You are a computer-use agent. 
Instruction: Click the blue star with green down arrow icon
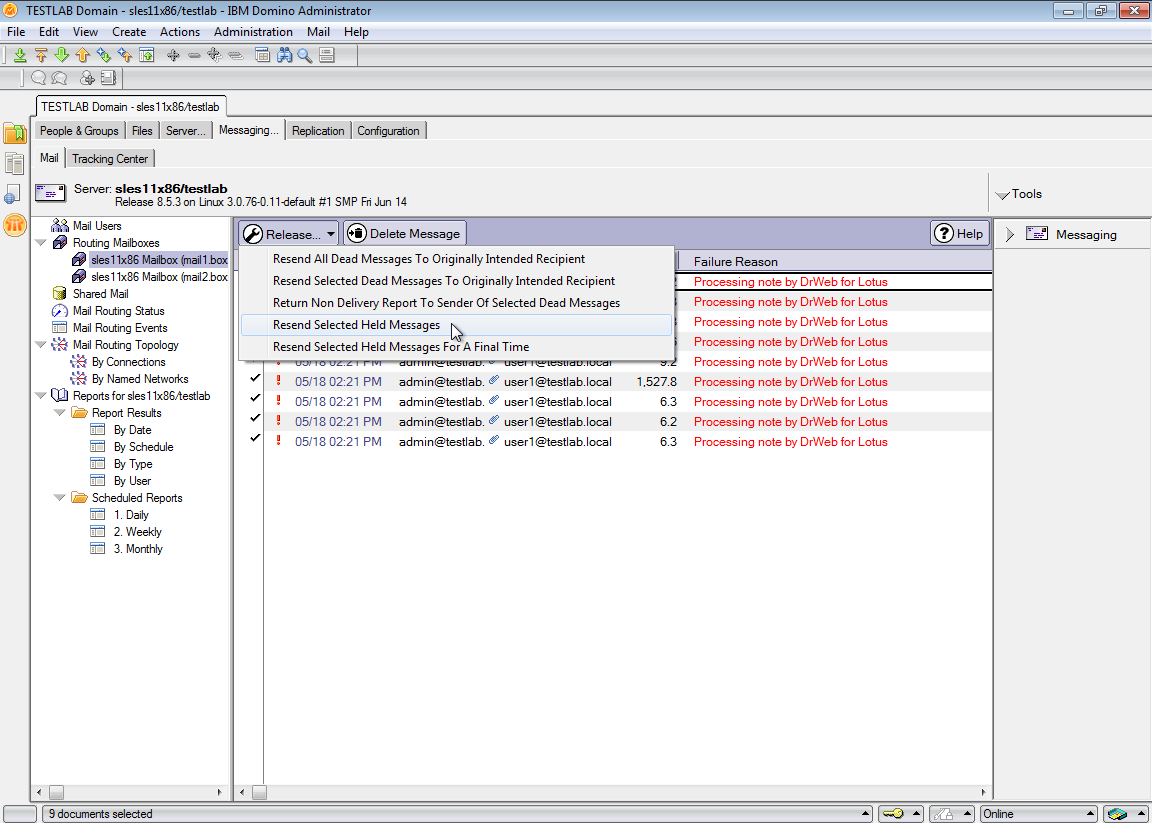coord(104,55)
